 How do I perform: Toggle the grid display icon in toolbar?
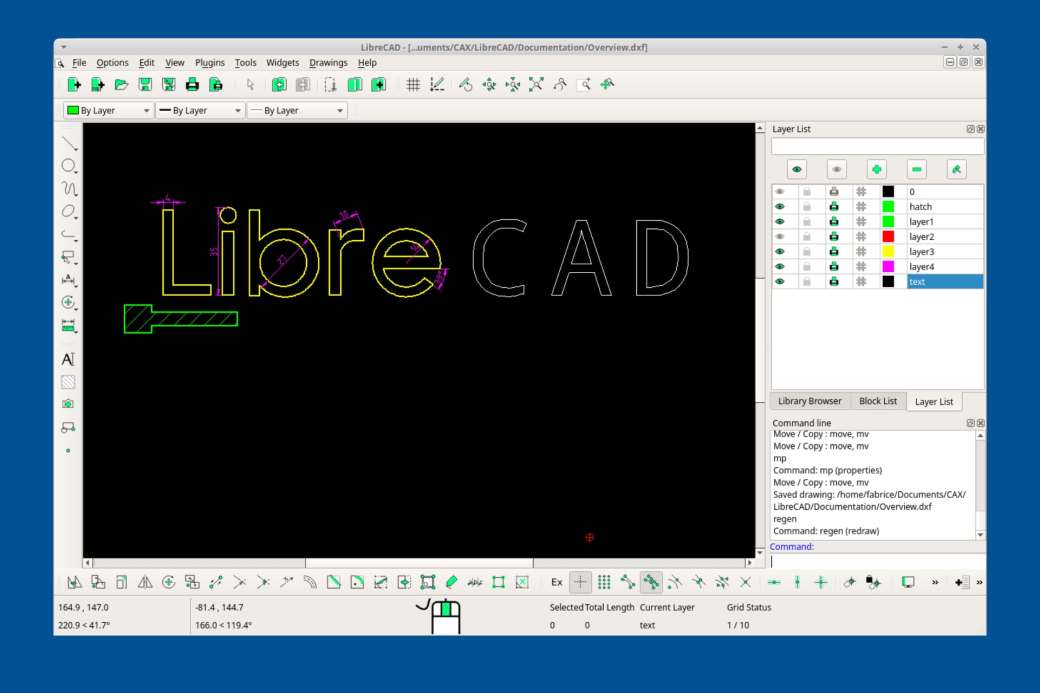click(x=413, y=85)
